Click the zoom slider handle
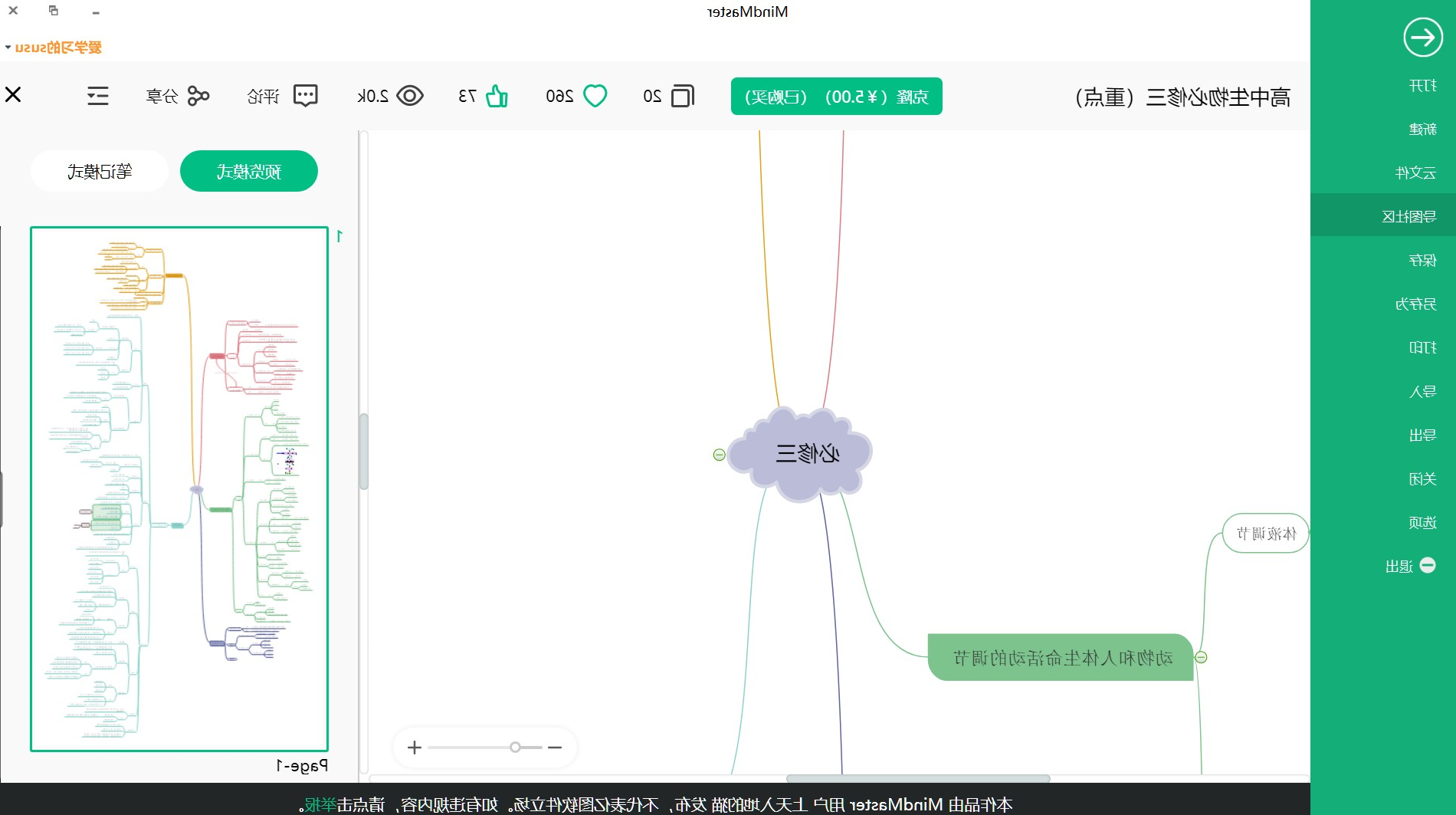This screenshot has height=815, width=1456. [515, 747]
